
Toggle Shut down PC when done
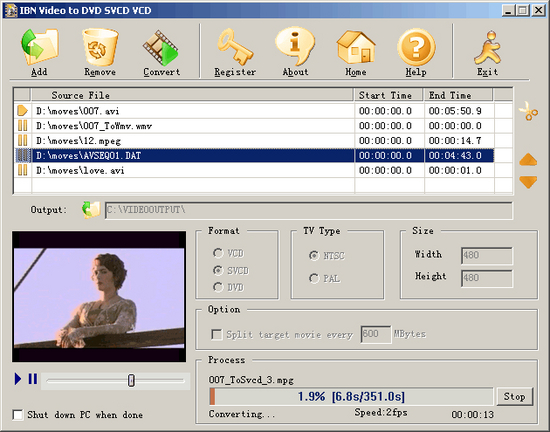tap(18, 415)
